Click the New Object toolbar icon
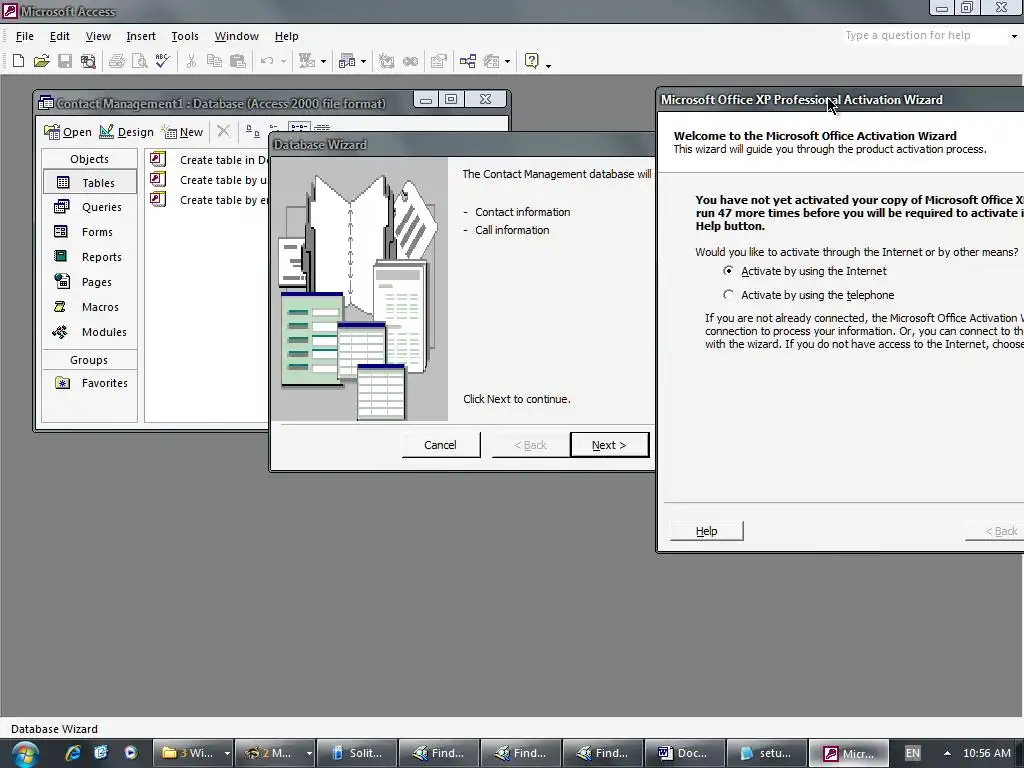 [x=492, y=61]
